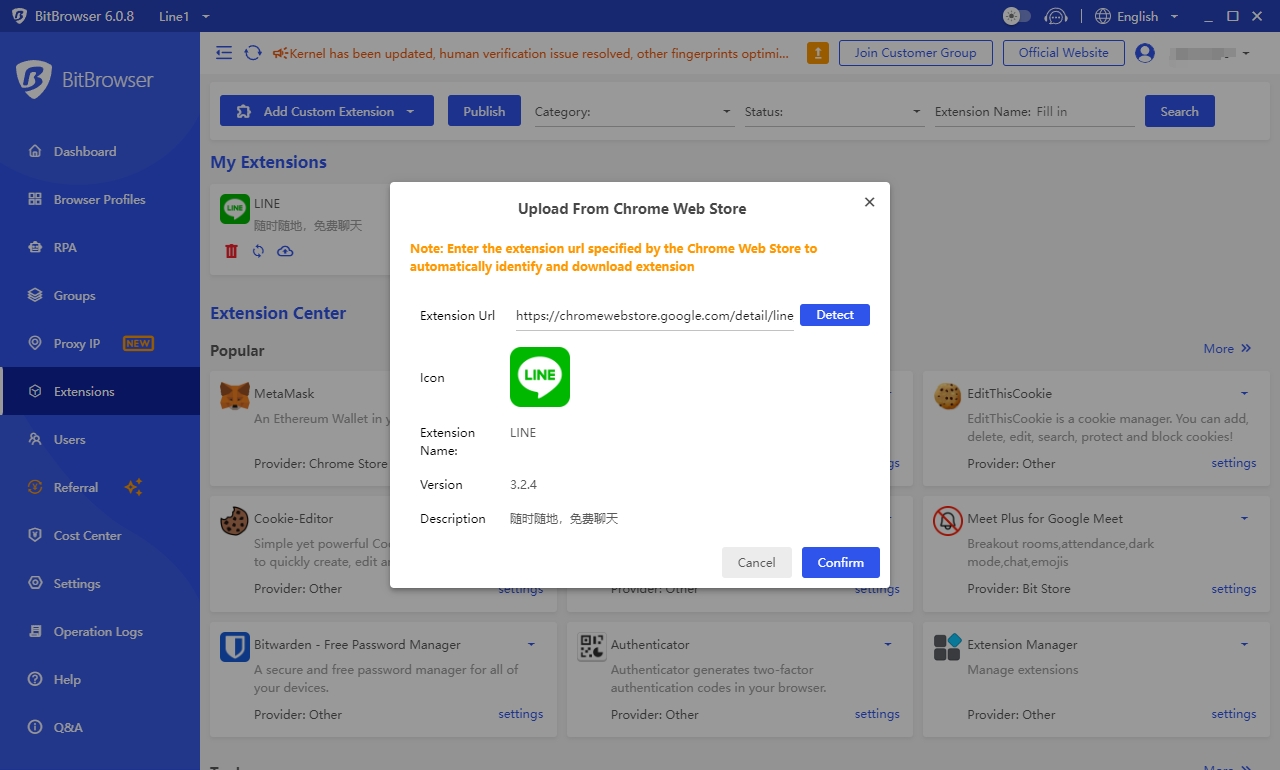Viewport: 1280px width, 770px height.
Task: Expand Bitwarden card dropdown arrow
Action: tap(531, 644)
